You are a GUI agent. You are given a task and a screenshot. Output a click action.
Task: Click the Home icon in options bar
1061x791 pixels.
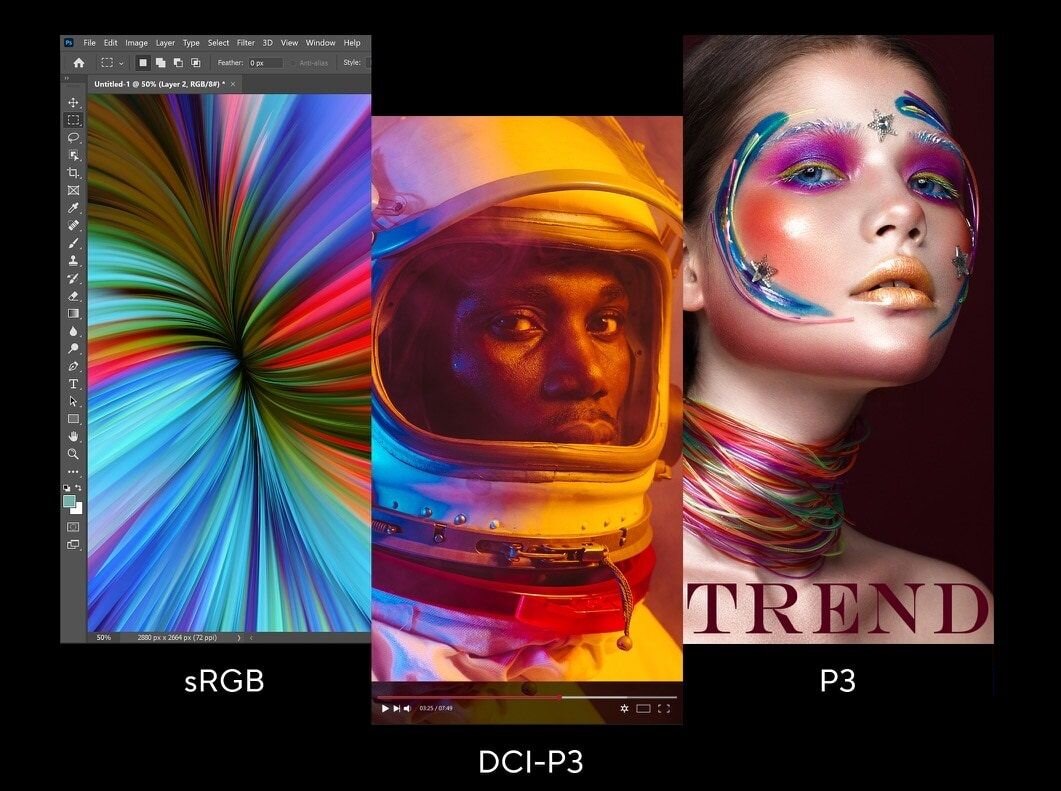tap(79, 62)
